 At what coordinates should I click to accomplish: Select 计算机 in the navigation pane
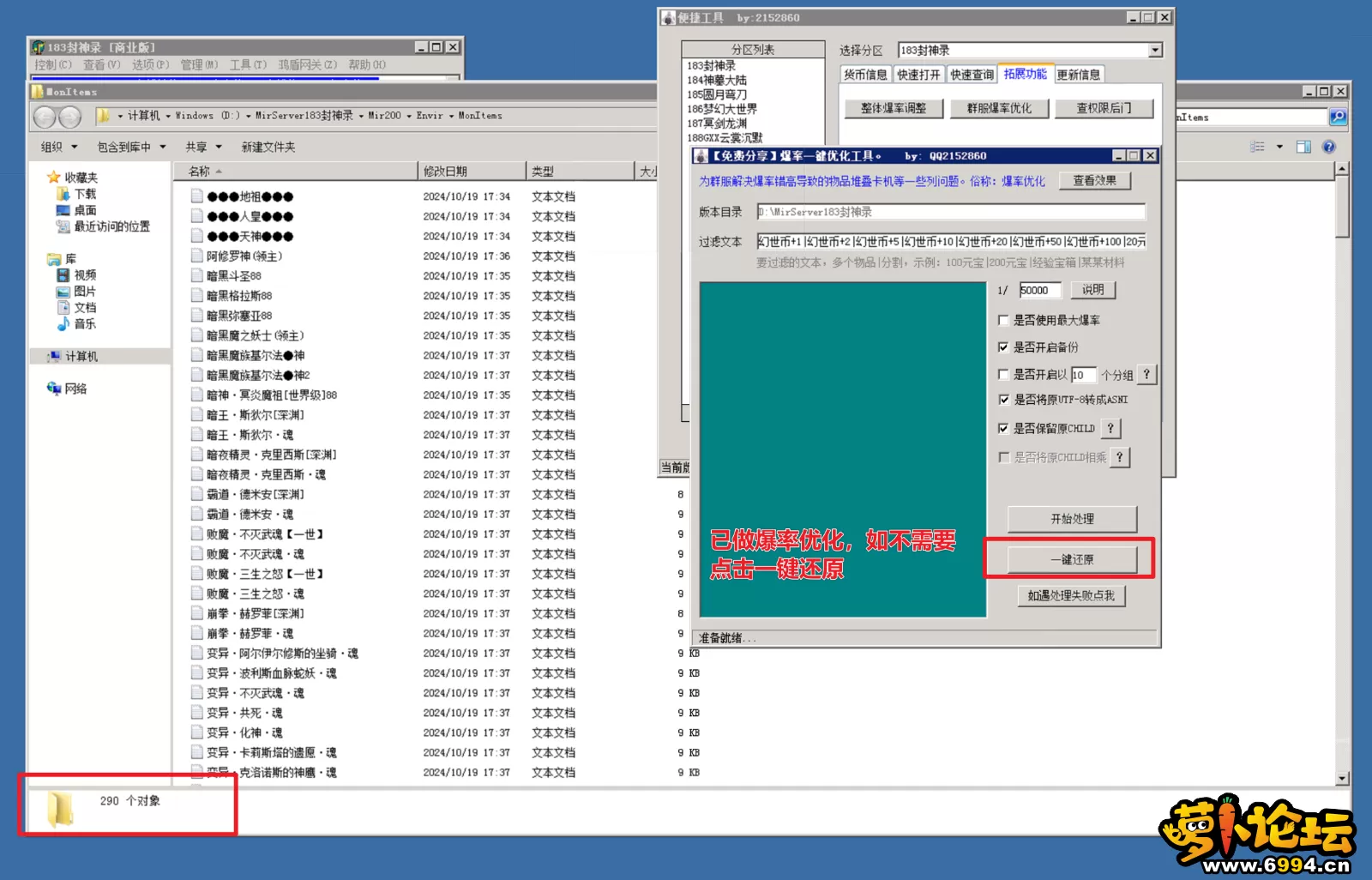point(81,356)
